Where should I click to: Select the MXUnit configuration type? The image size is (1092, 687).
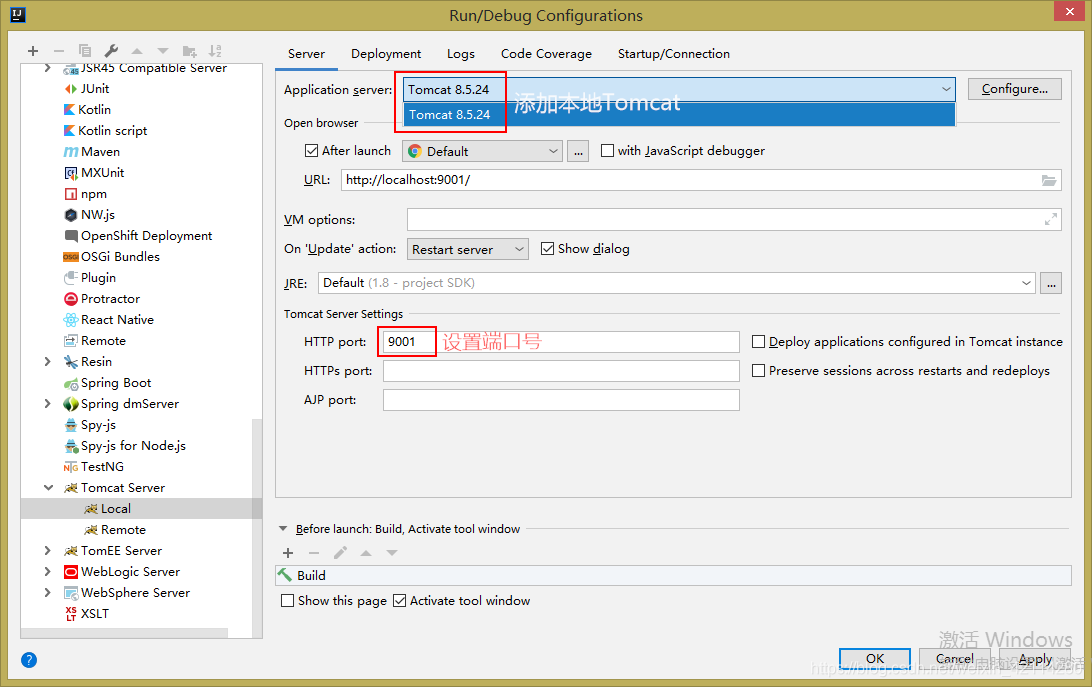pos(94,172)
